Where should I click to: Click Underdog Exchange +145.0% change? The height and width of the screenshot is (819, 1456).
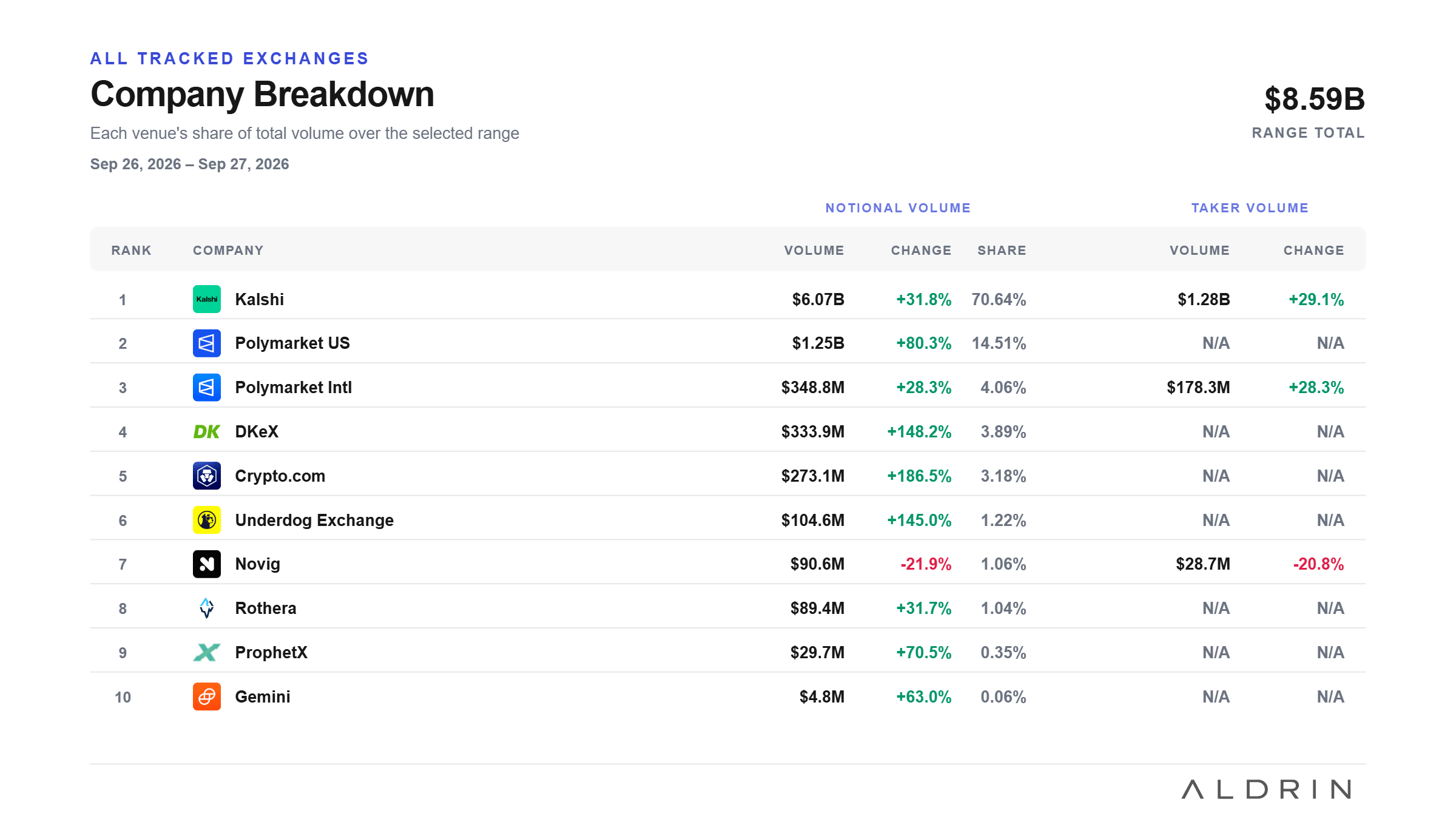[x=919, y=521]
